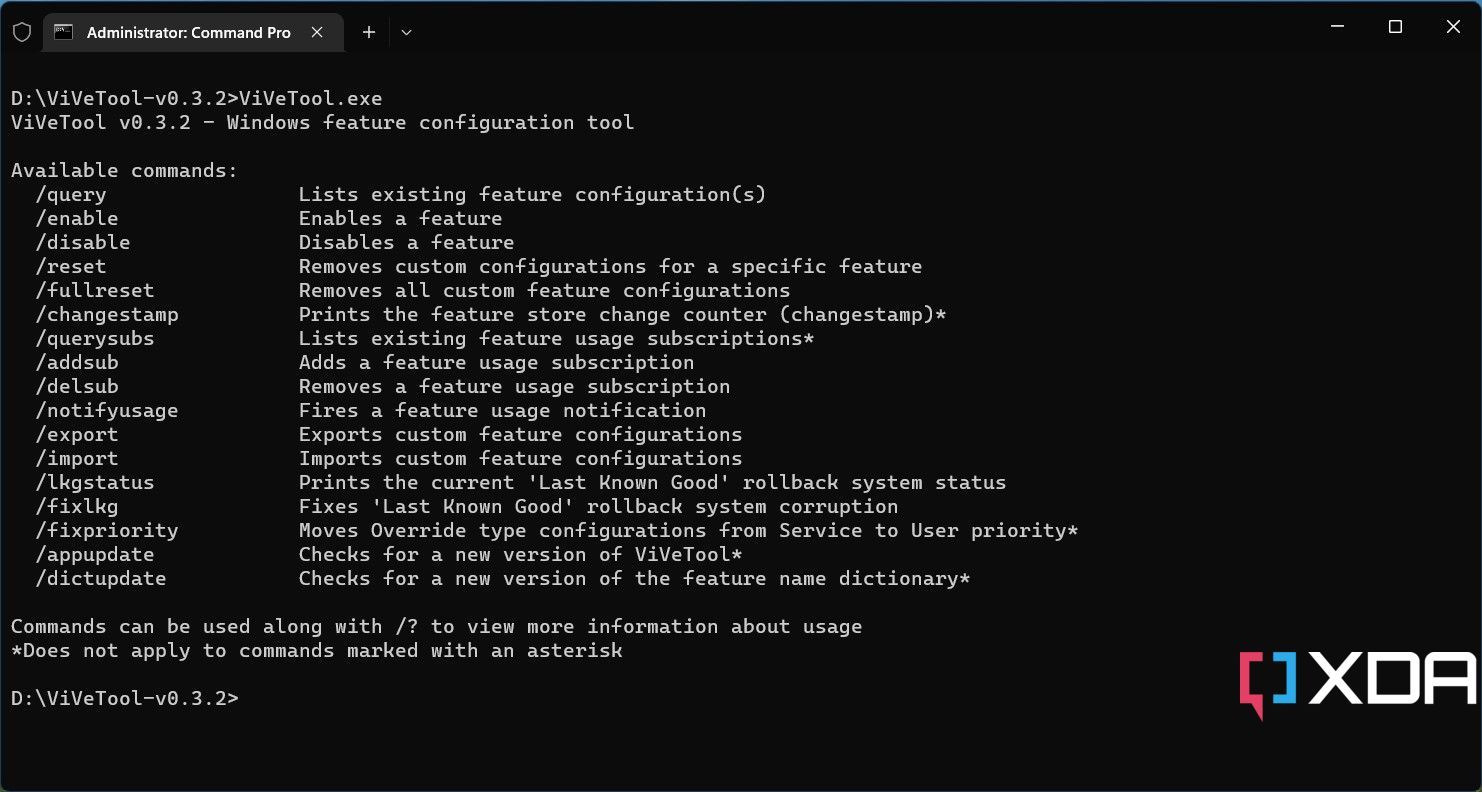Click the /changestamp command text
Viewport: 1482px width, 792px height.
[x=107, y=315]
